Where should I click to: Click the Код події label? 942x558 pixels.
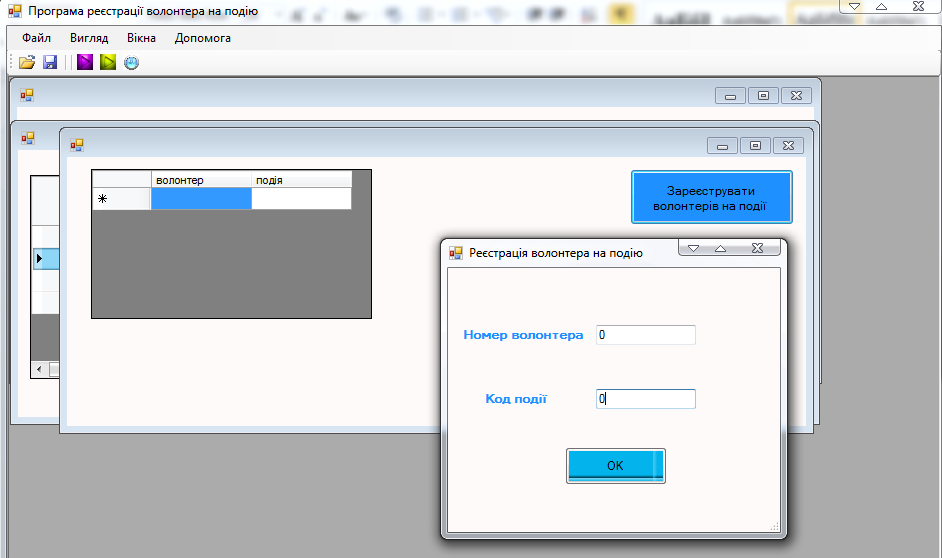[516, 399]
